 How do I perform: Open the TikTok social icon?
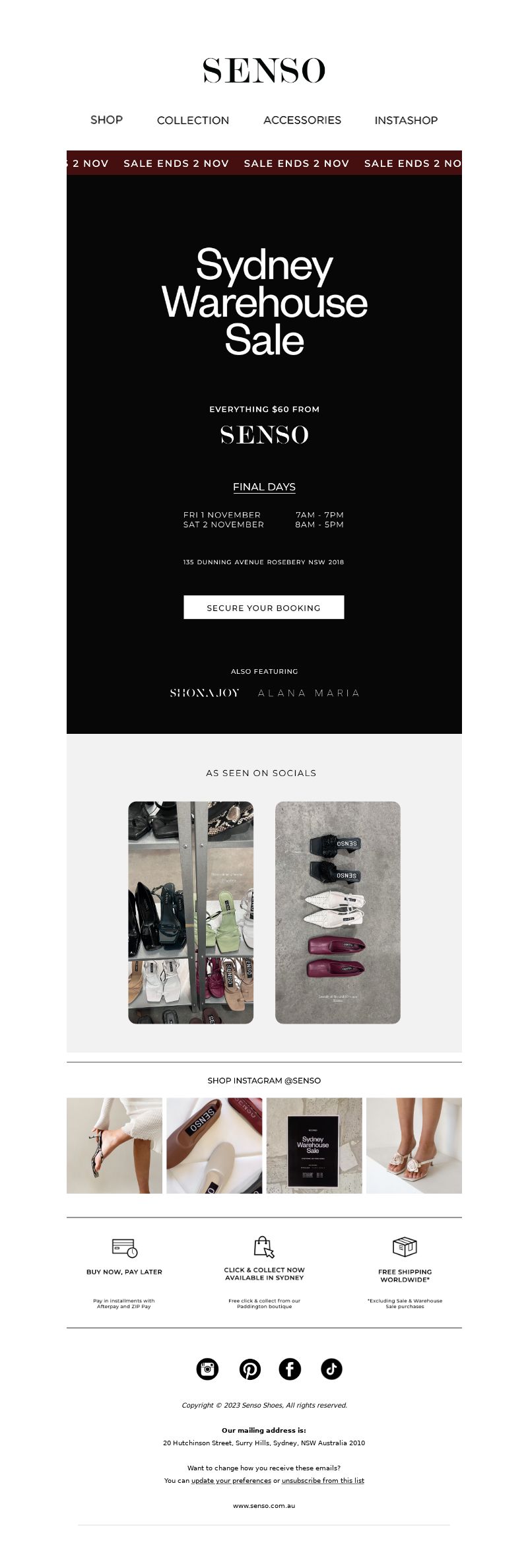(x=331, y=1369)
